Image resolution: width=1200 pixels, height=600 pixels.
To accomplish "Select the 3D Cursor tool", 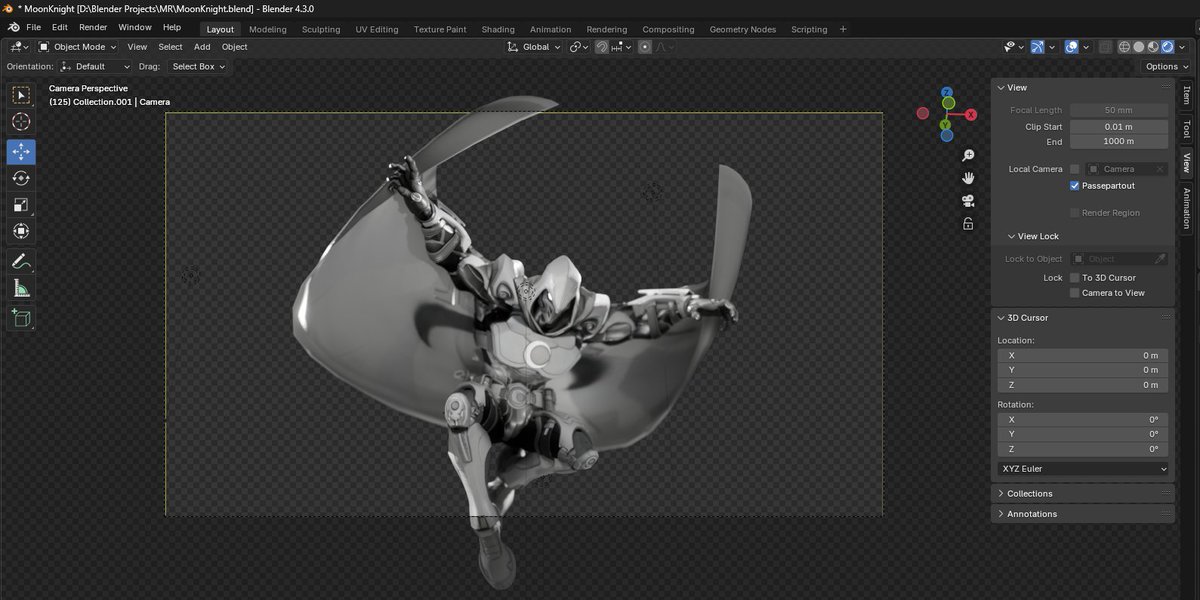I will [x=21, y=122].
